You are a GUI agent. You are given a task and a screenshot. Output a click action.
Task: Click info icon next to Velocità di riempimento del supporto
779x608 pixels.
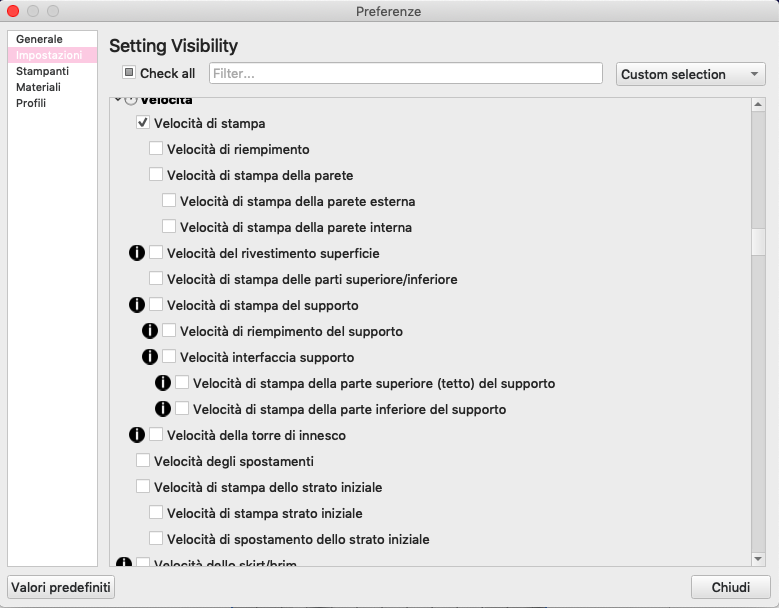150,331
